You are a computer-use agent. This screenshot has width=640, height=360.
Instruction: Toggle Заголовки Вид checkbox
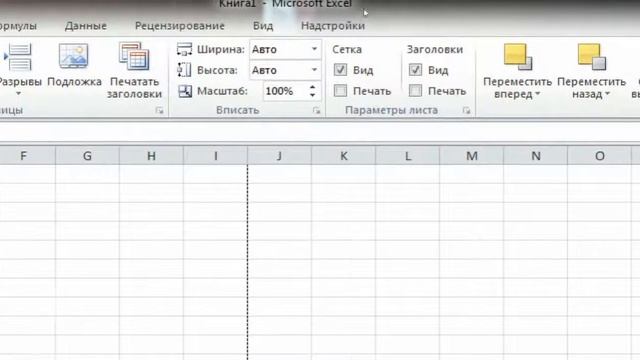pyautogui.click(x=416, y=70)
